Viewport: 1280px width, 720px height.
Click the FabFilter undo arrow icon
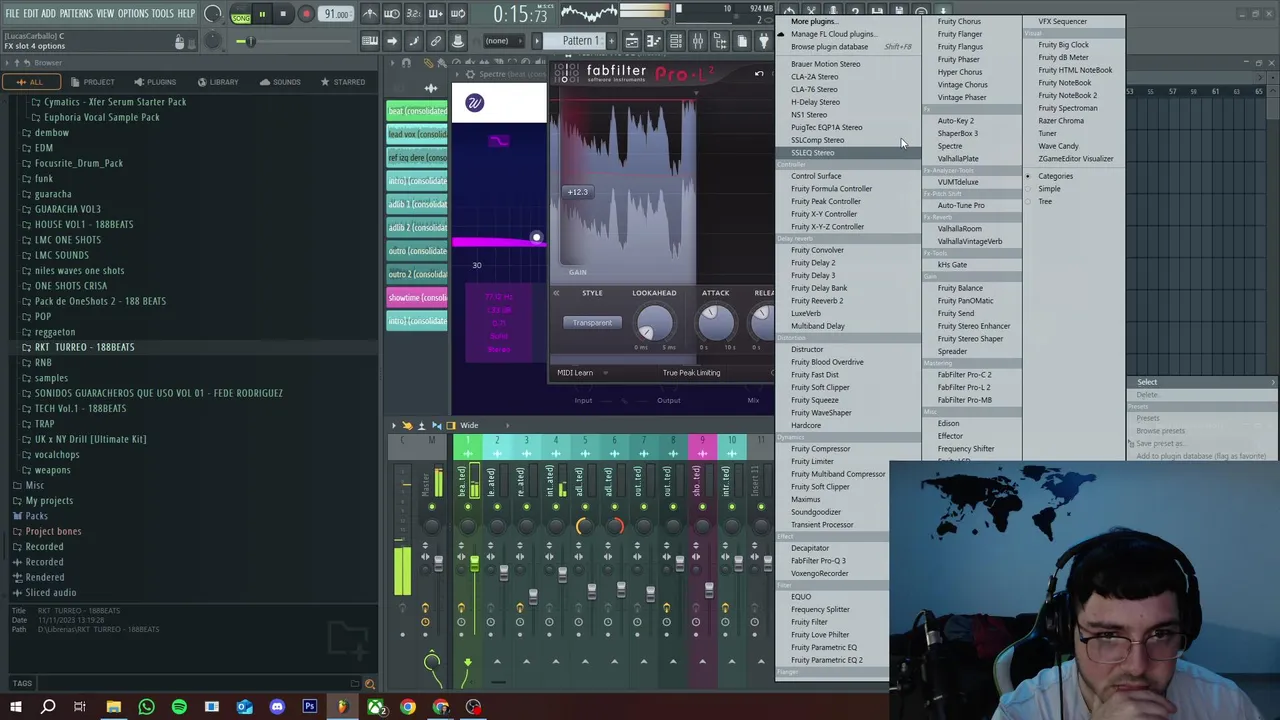[759, 74]
